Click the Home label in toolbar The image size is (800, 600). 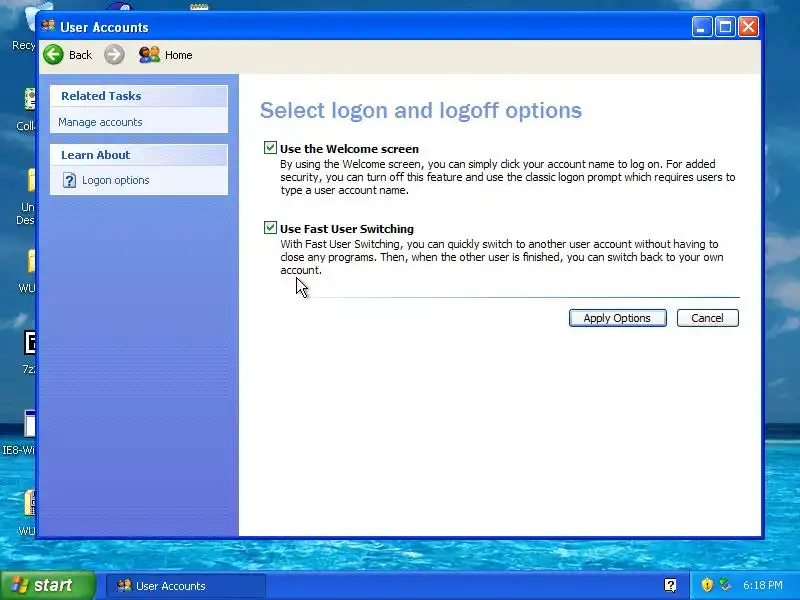(179, 55)
